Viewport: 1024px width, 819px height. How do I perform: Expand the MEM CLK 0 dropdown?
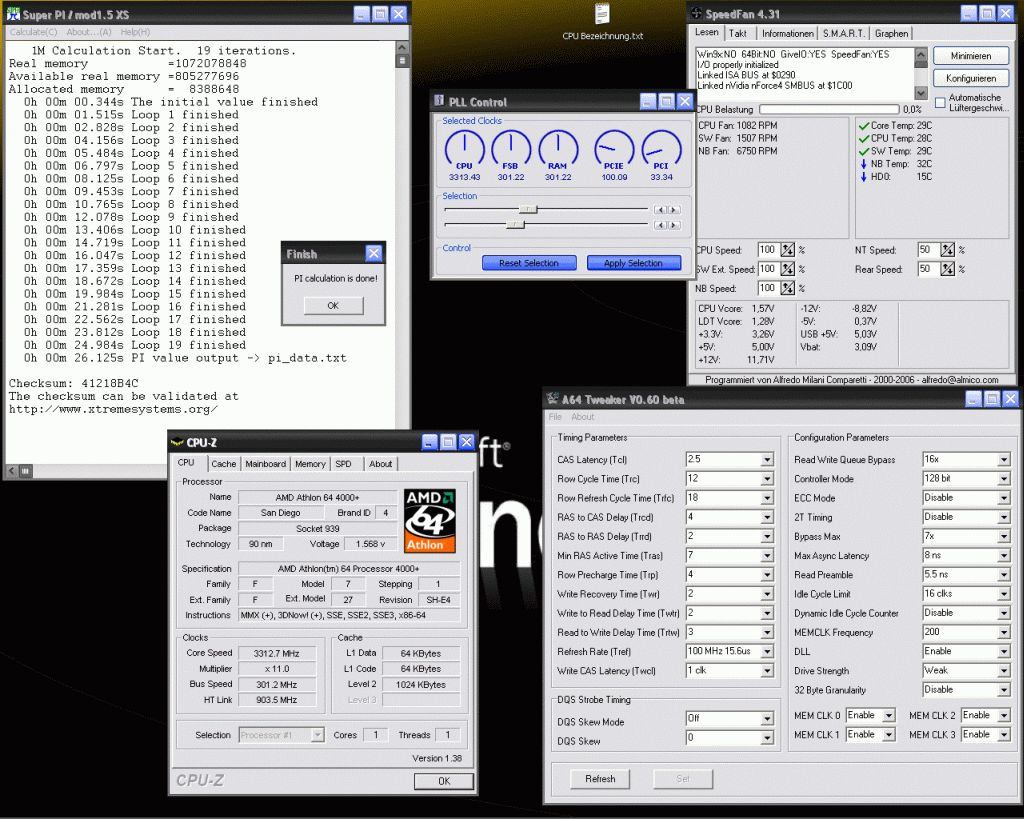coord(889,716)
